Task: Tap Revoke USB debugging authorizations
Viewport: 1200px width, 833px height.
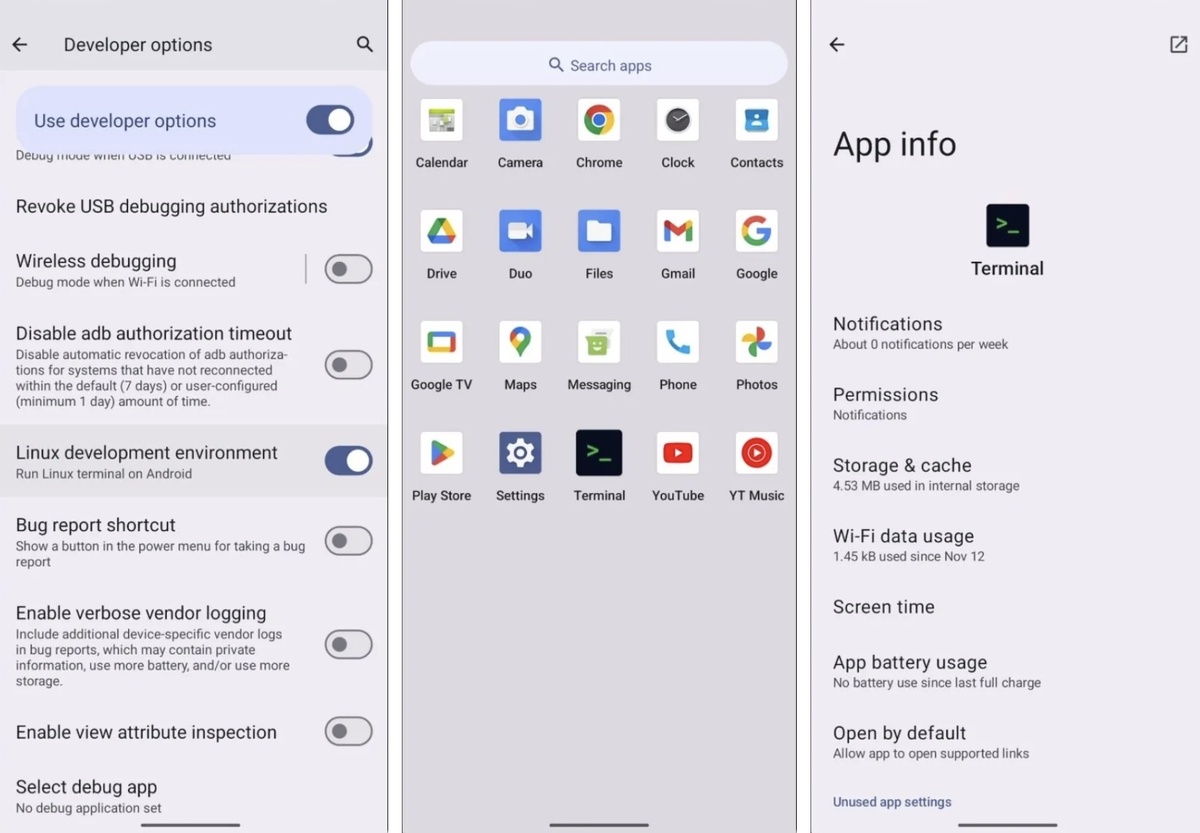Action: click(171, 207)
